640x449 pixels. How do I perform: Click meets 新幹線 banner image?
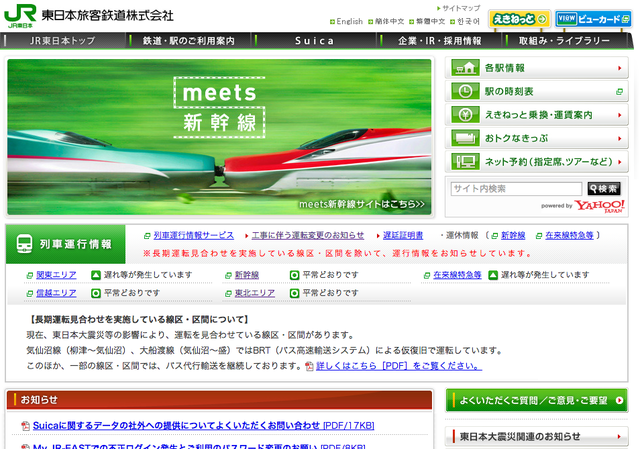pos(219,137)
